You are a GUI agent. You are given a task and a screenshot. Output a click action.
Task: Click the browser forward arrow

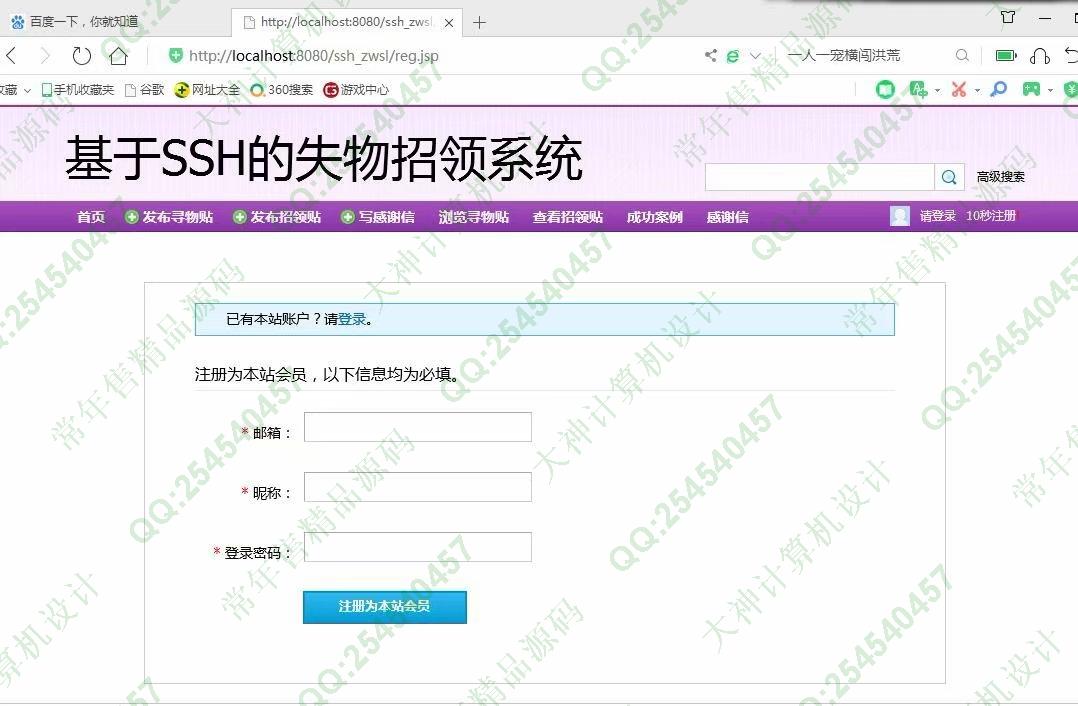[45, 56]
